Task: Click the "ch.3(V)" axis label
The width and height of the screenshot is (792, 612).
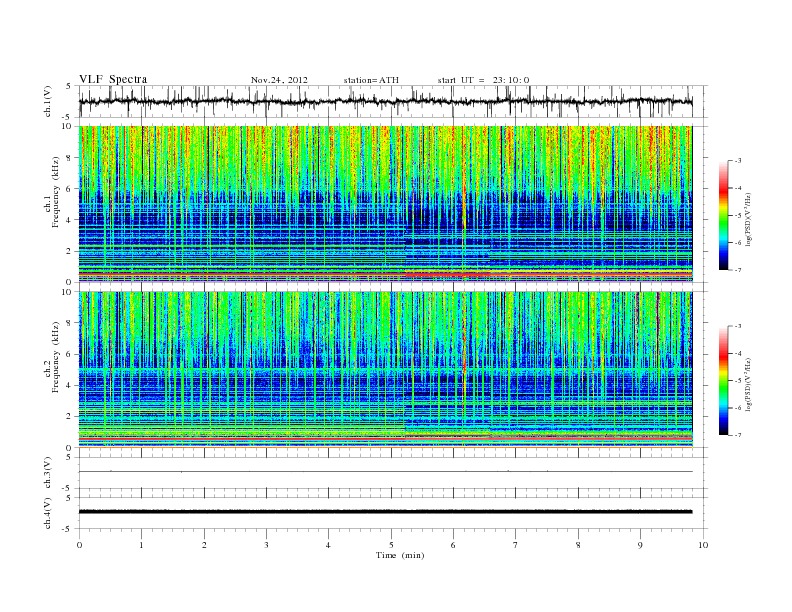Action: click(47, 473)
